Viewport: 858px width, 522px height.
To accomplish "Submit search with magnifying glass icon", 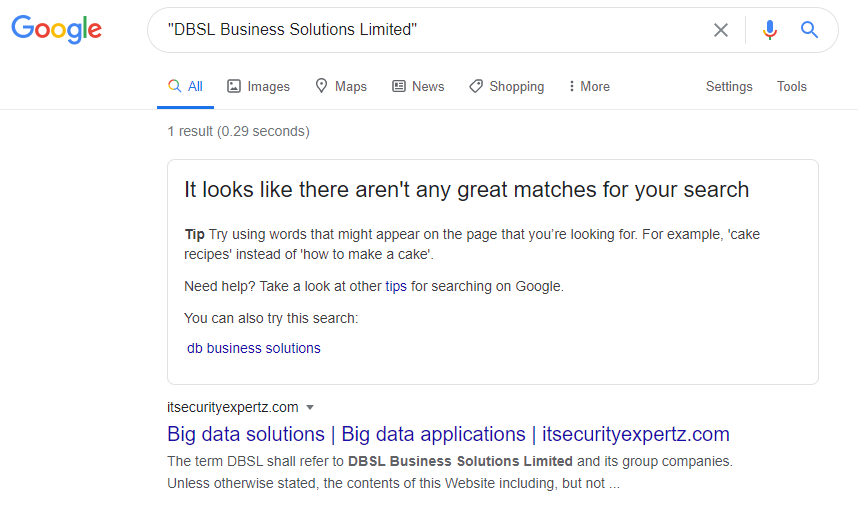I will click(809, 30).
